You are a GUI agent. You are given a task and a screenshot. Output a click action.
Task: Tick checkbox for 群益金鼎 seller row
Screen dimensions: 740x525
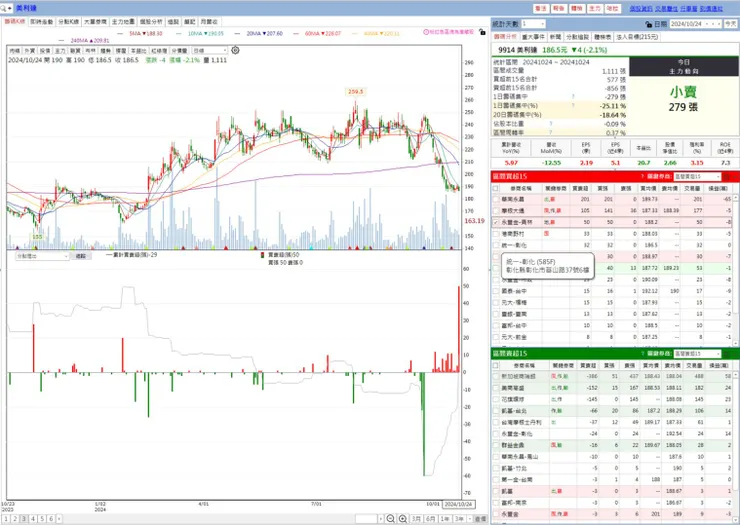point(496,445)
